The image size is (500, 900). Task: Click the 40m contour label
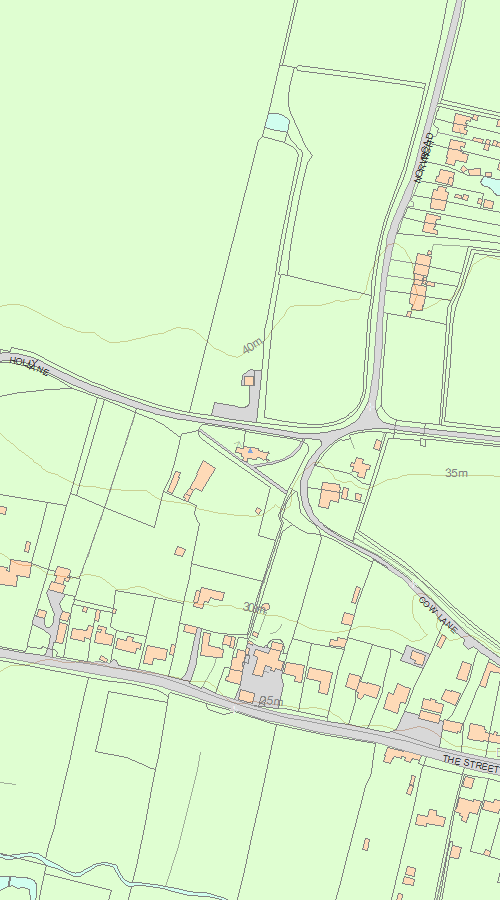(x=251, y=347)
